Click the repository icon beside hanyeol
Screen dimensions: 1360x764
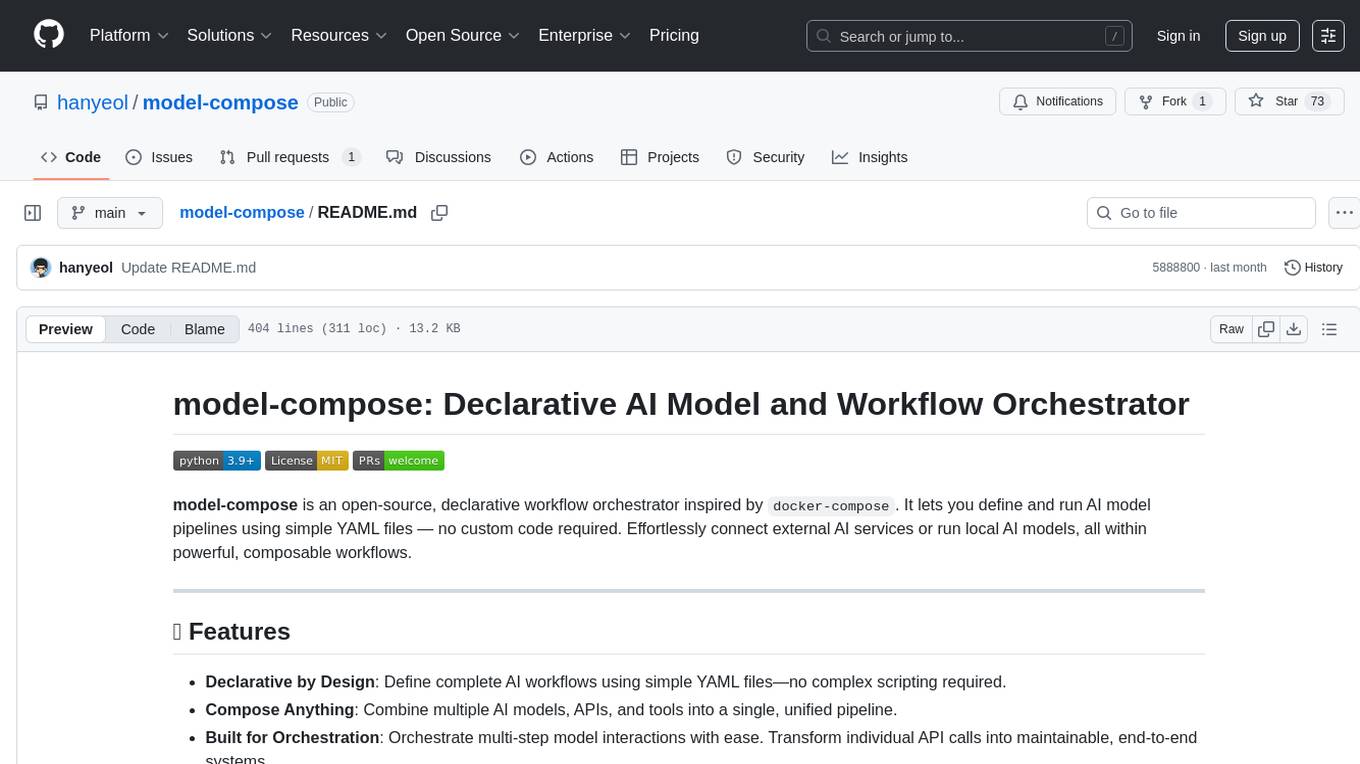[x=41, y=103]
